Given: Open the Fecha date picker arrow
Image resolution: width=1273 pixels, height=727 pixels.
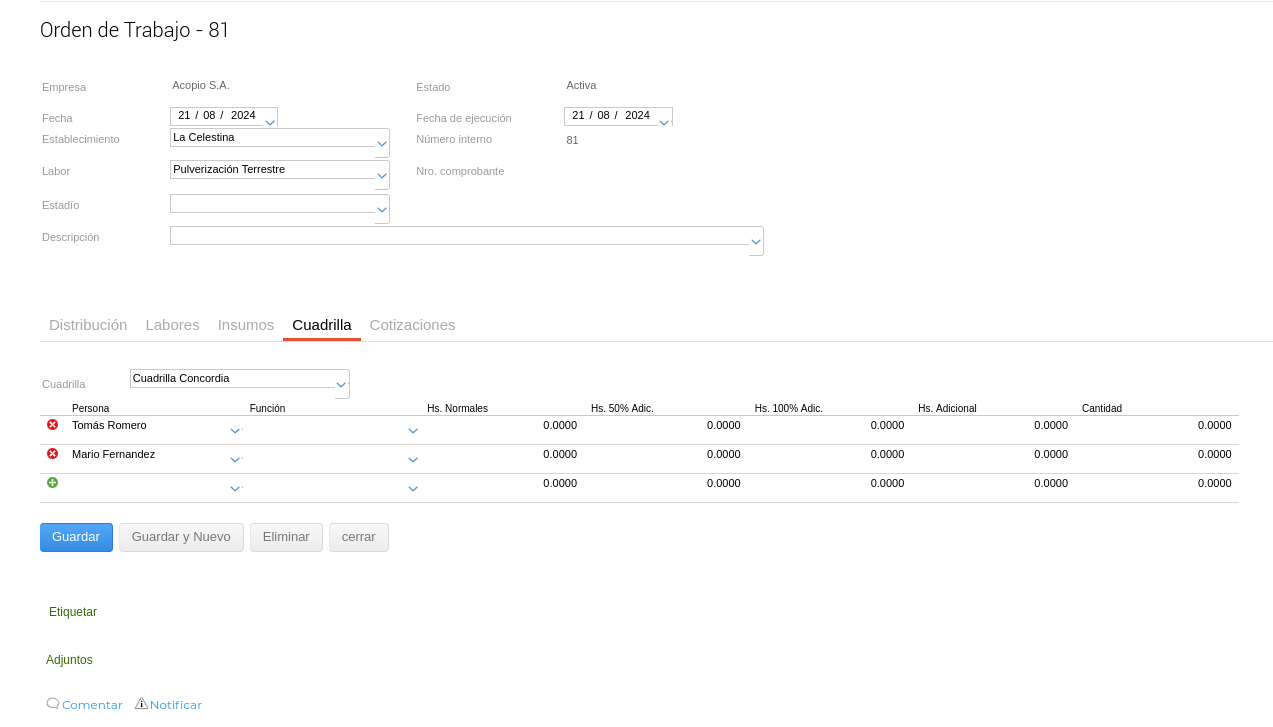Looking at the screenshot, I should pyautogui.click(x=270, y=122).
